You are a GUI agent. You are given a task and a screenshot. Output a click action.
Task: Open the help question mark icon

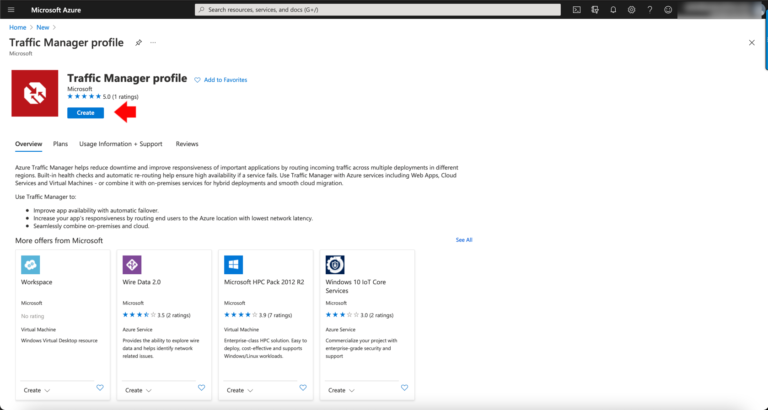(x=649, y=10)
